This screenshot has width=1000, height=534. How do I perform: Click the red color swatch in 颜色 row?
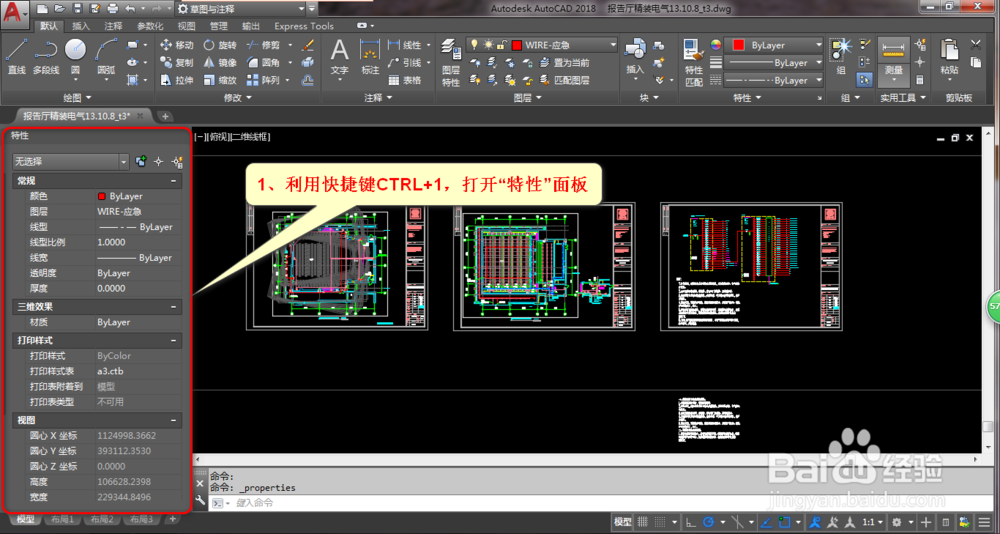coord(101,196)
